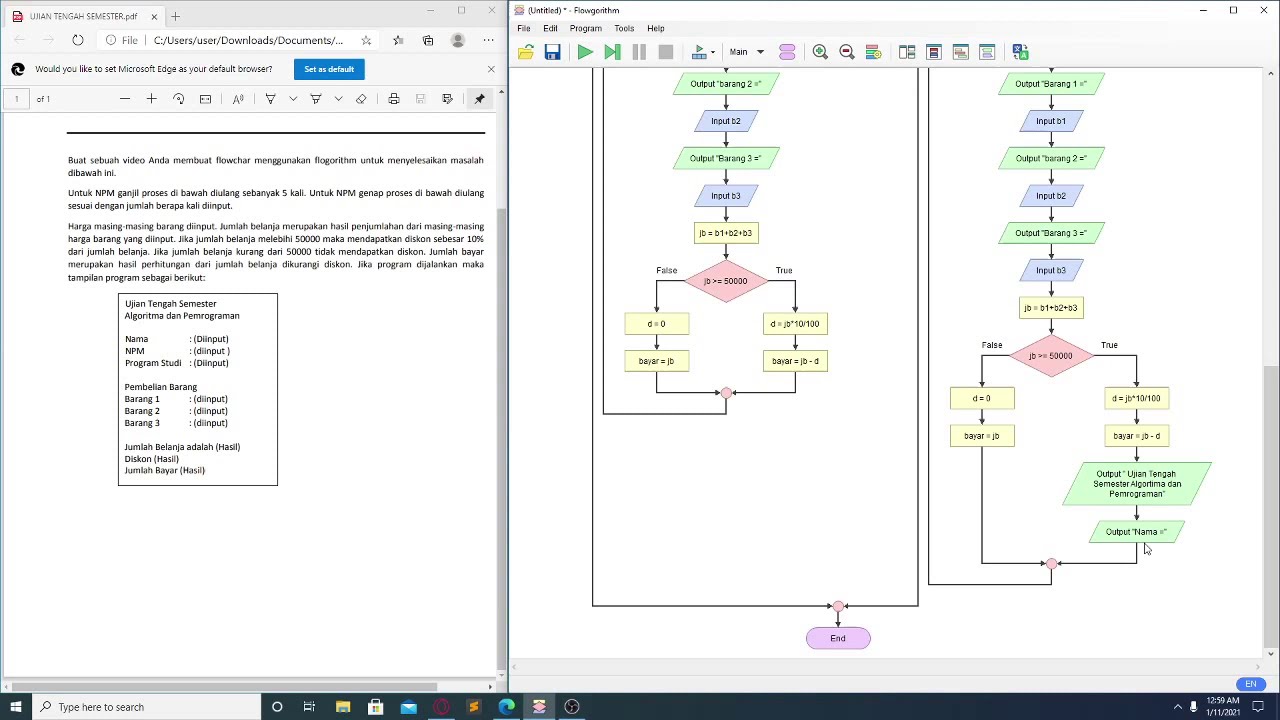Click the change language icon
Image resolution: width=1280 pixels, height=720 pixels.
[1020, 52]
